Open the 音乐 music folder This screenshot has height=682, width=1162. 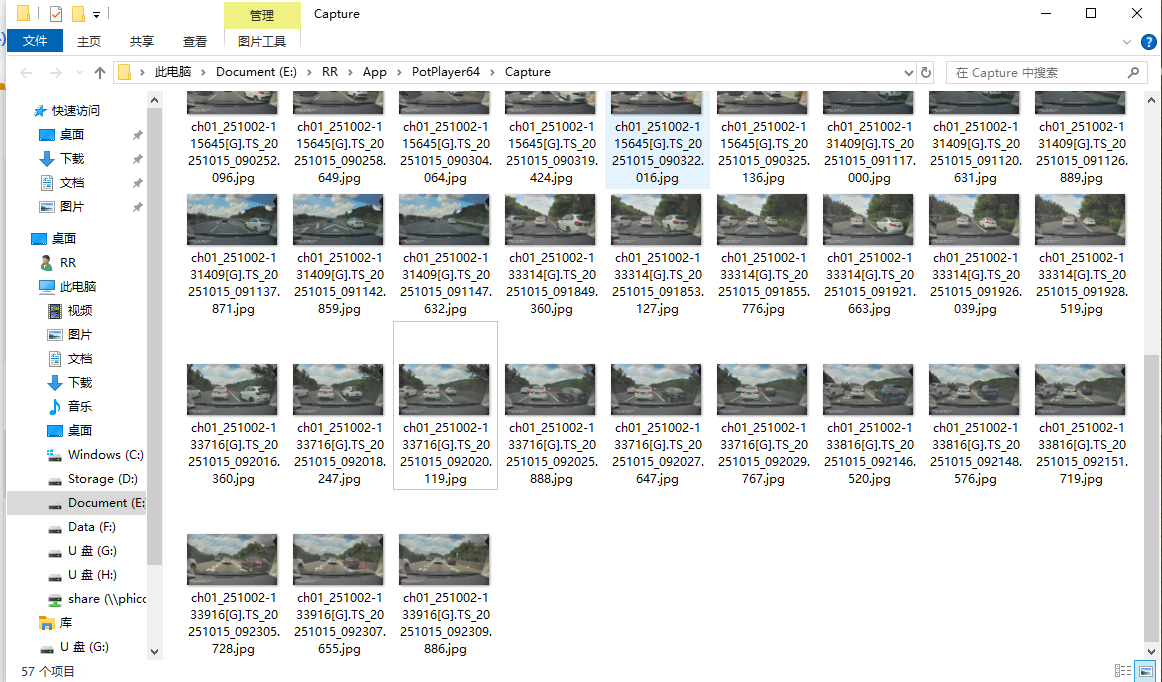[80, 407]
